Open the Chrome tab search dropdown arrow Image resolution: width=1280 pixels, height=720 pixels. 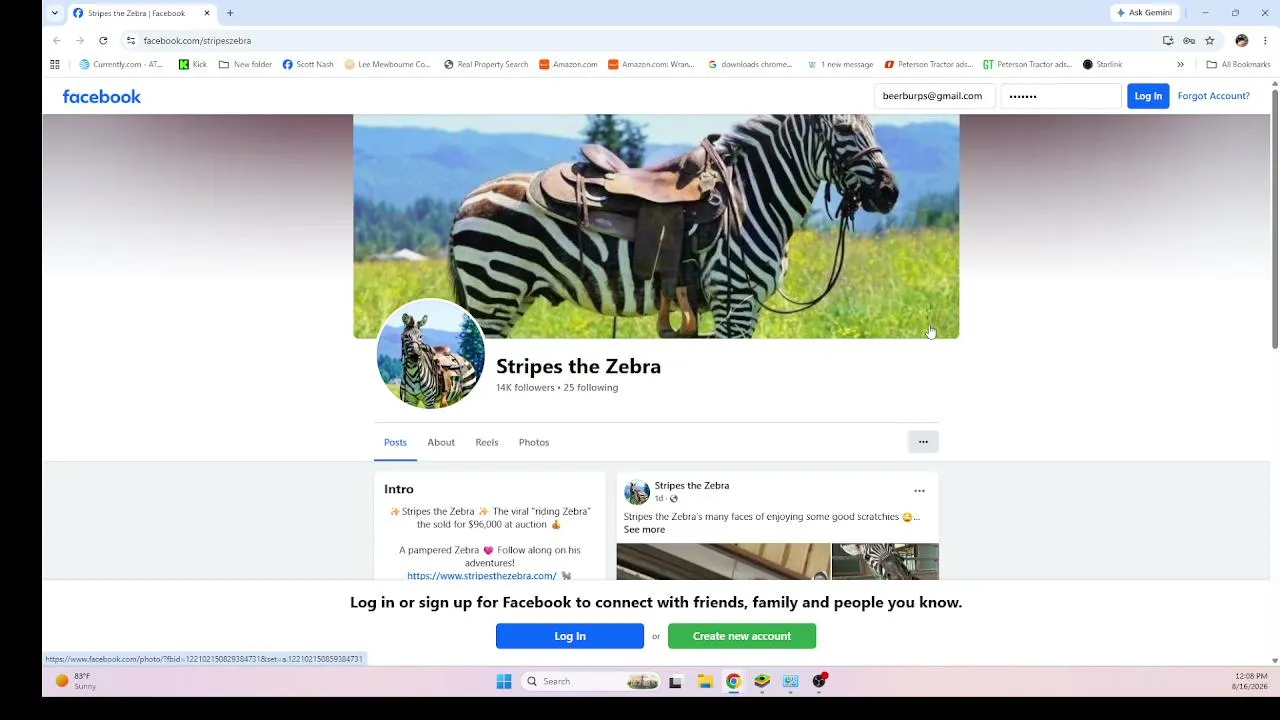[x=55, y=13]
